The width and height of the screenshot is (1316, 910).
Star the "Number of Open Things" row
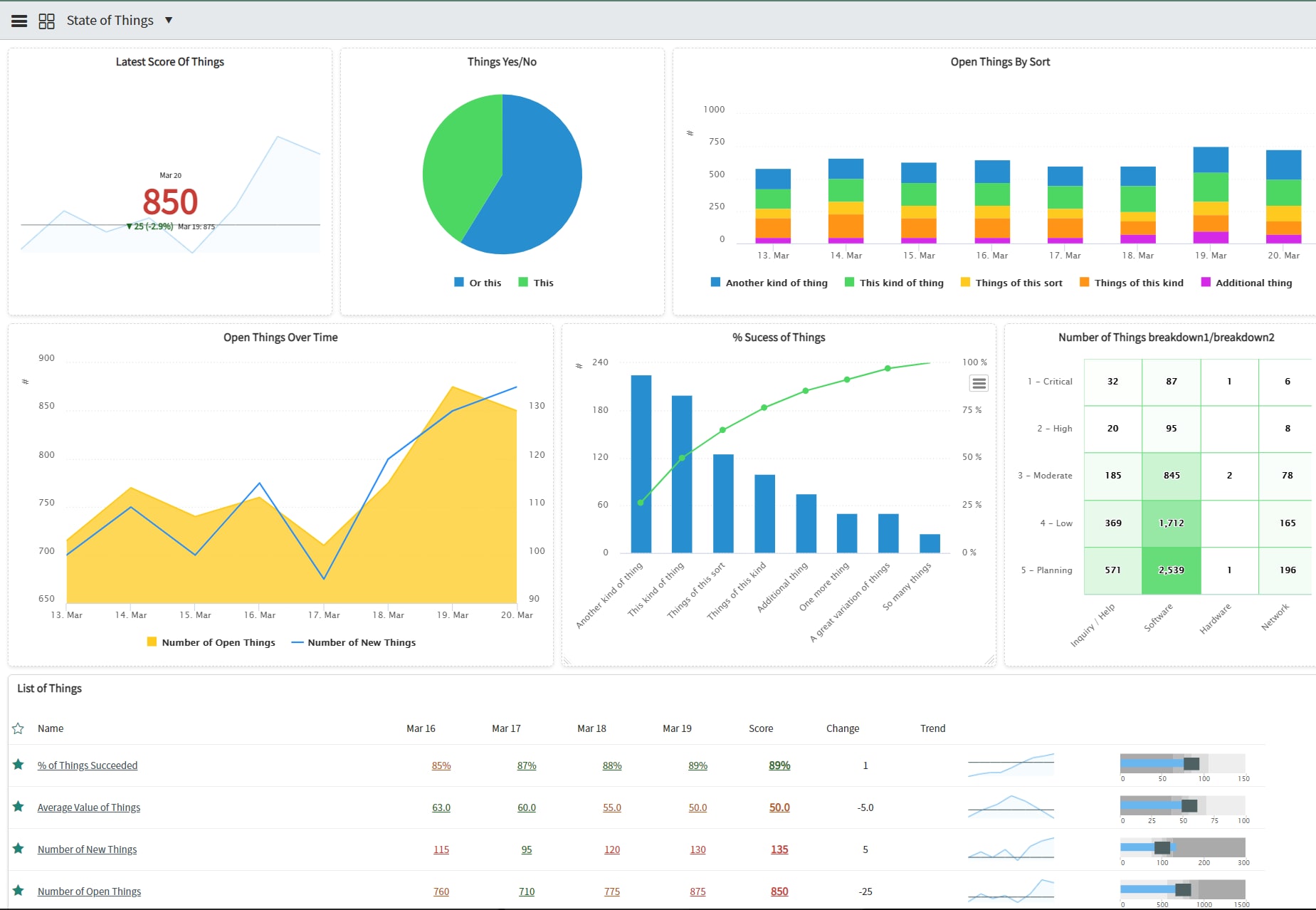18,891
